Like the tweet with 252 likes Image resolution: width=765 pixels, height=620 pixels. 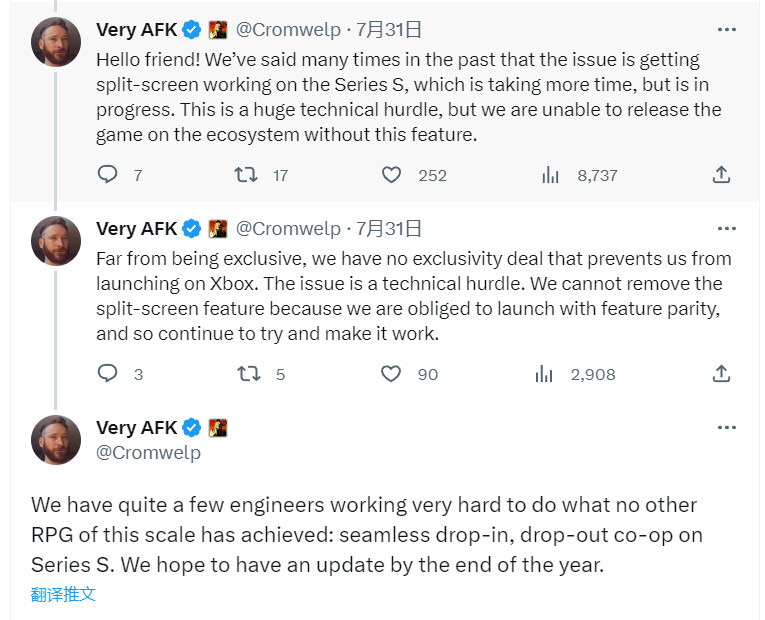[392, 175]
